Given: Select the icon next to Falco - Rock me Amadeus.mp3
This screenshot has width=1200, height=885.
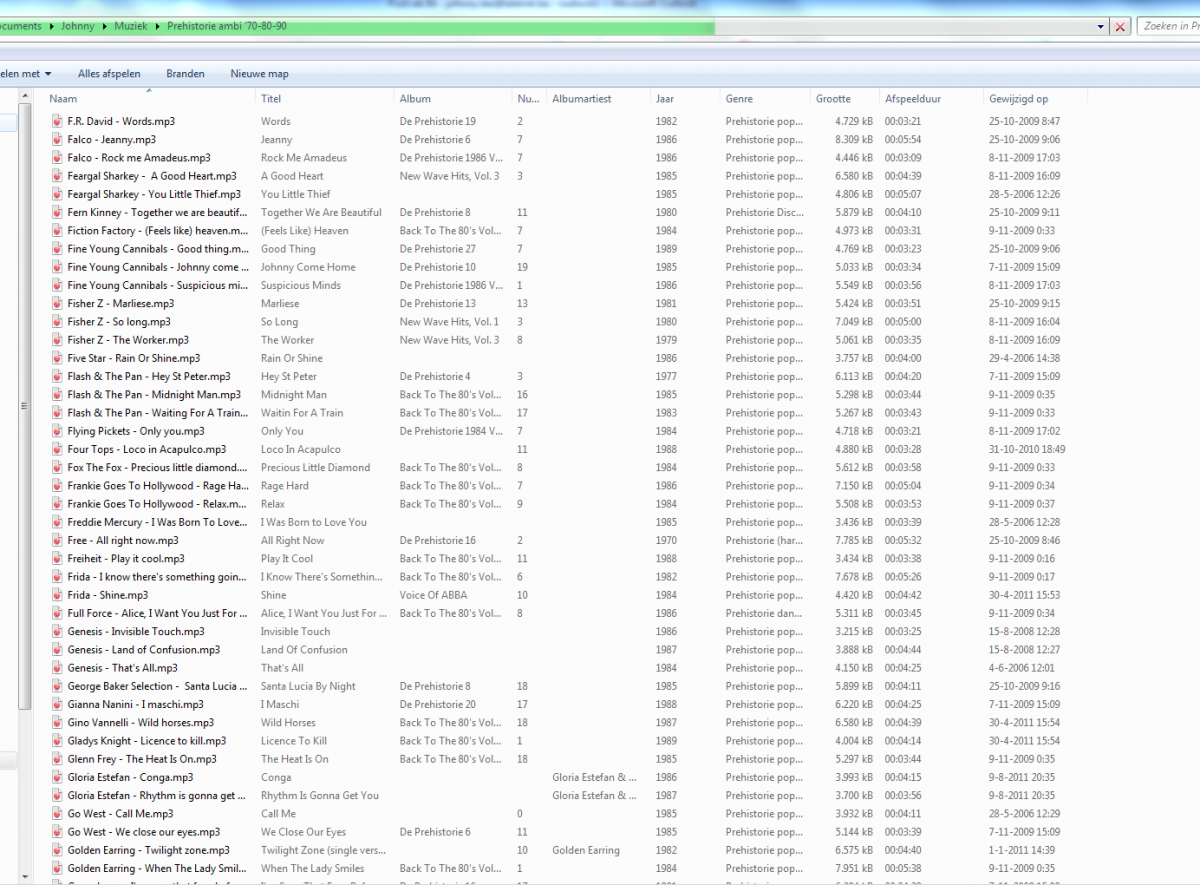Looking at the screenshot, I should [58, 157].
